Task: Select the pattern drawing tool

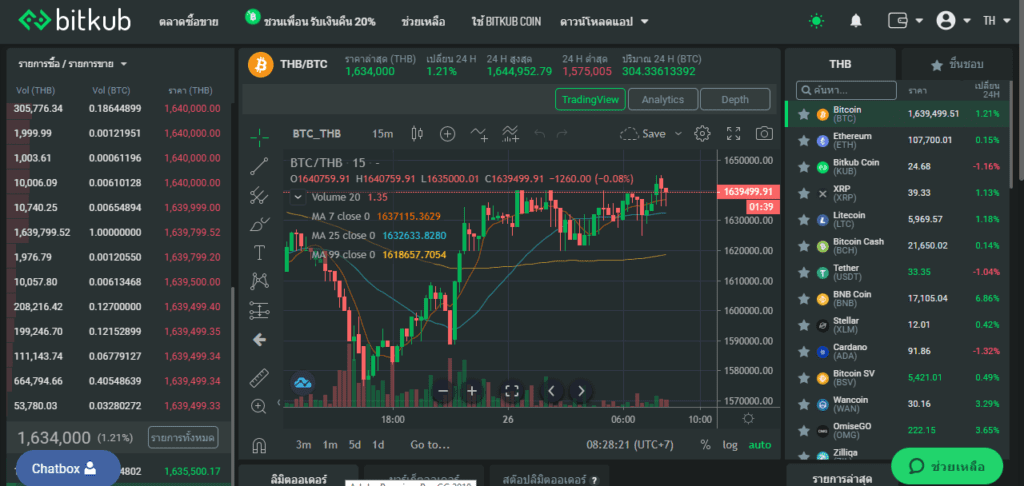Action: 259,282
